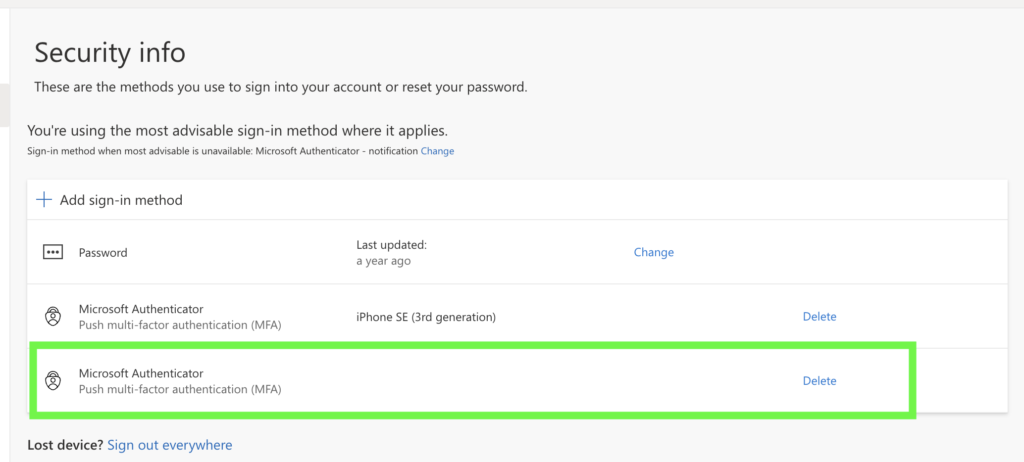Click the Authenticator icon in the green-highlighted row
Viewport: 1024px width, 462px height.
point(53,381)
